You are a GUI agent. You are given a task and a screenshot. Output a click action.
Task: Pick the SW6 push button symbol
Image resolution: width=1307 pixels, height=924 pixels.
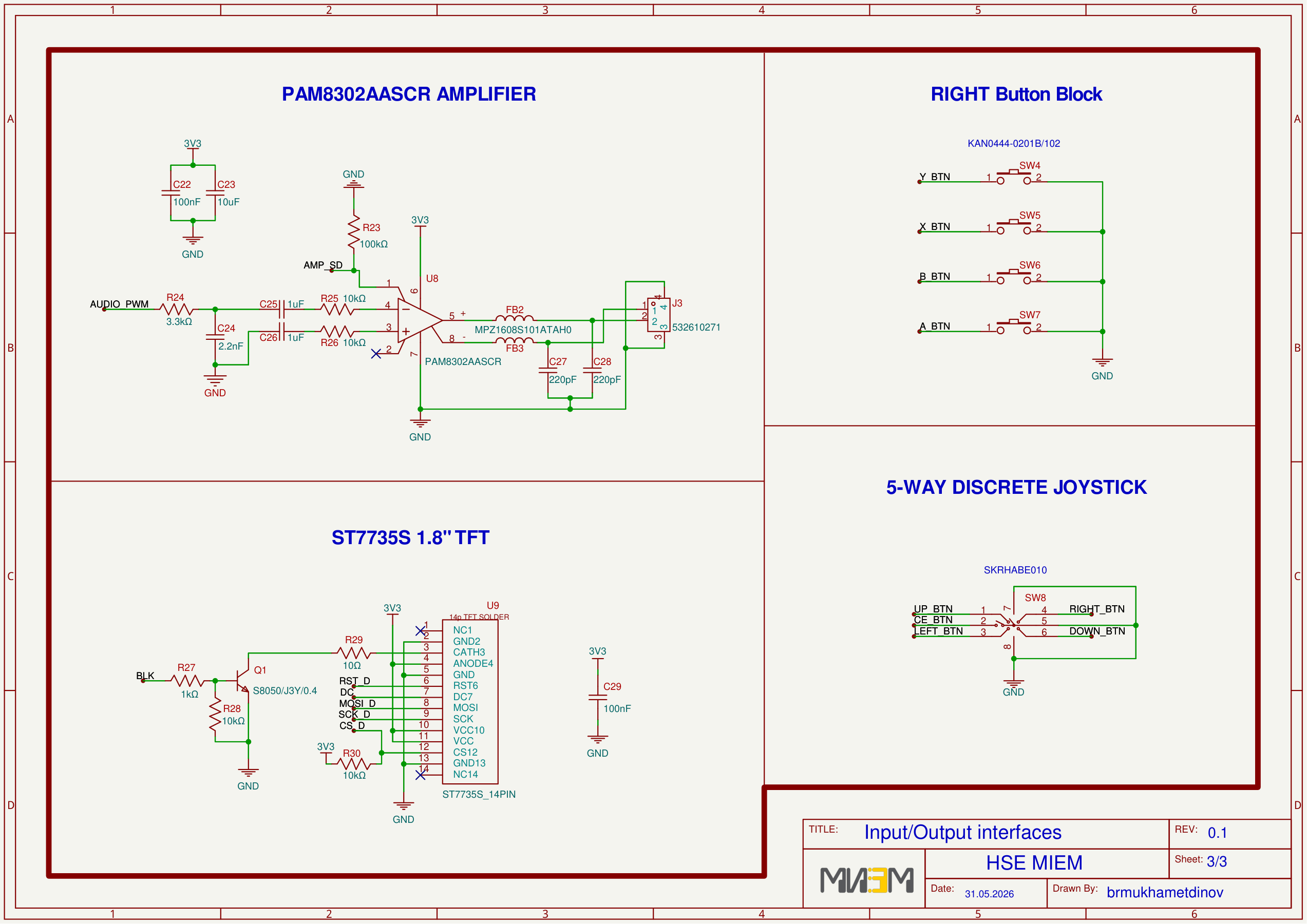tap(1014, 278)
